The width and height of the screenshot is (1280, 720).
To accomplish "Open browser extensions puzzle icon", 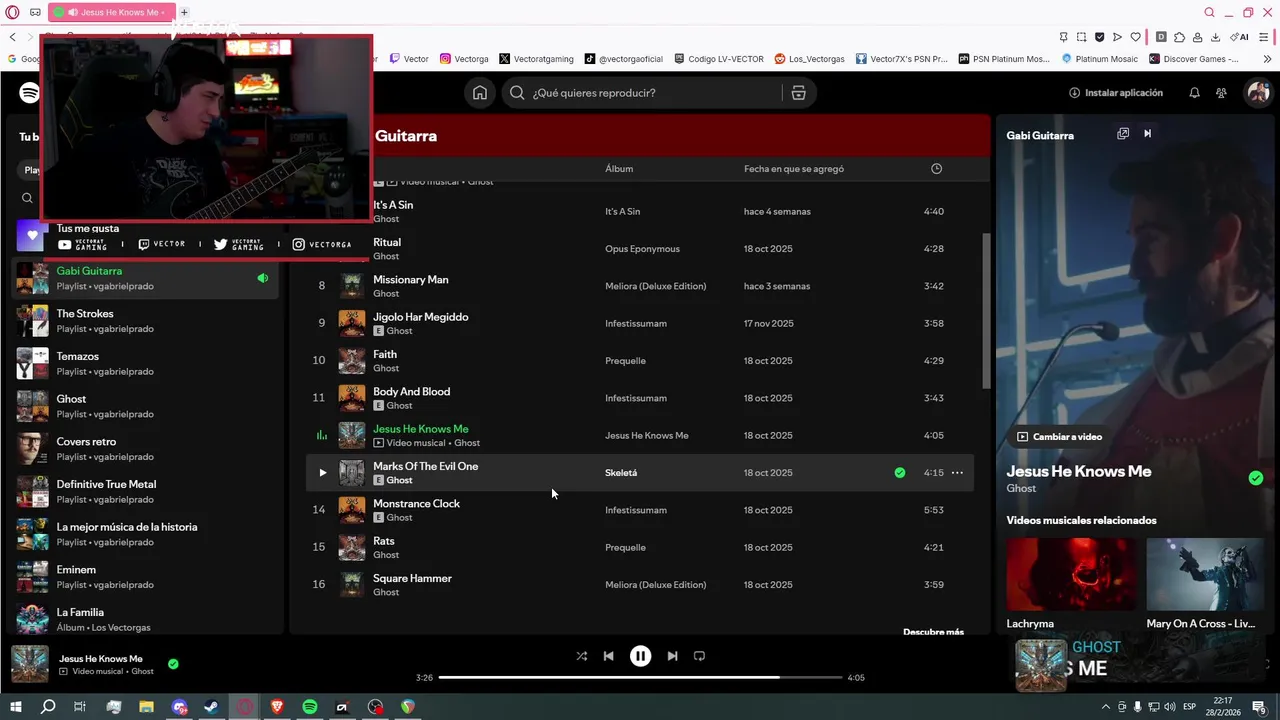I will pos(1179,37).
